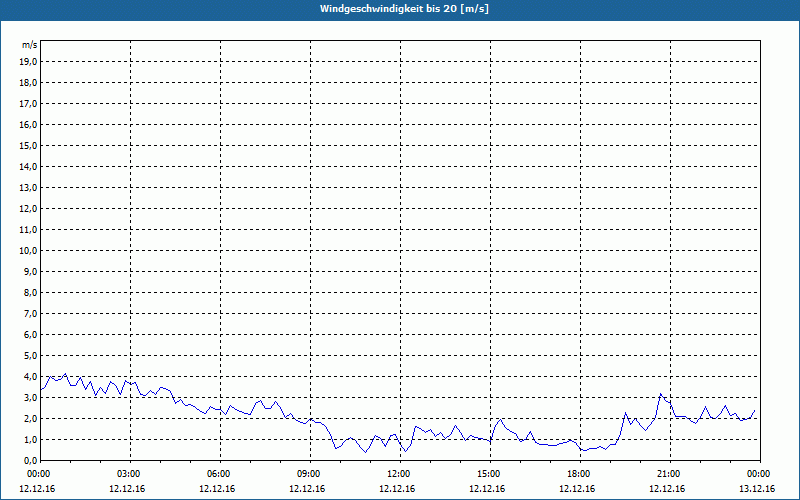This screenshot has width=800, height=500.
Task: Click the 18:00 time label
Action: pyautogui.click(x=578, y=474)
